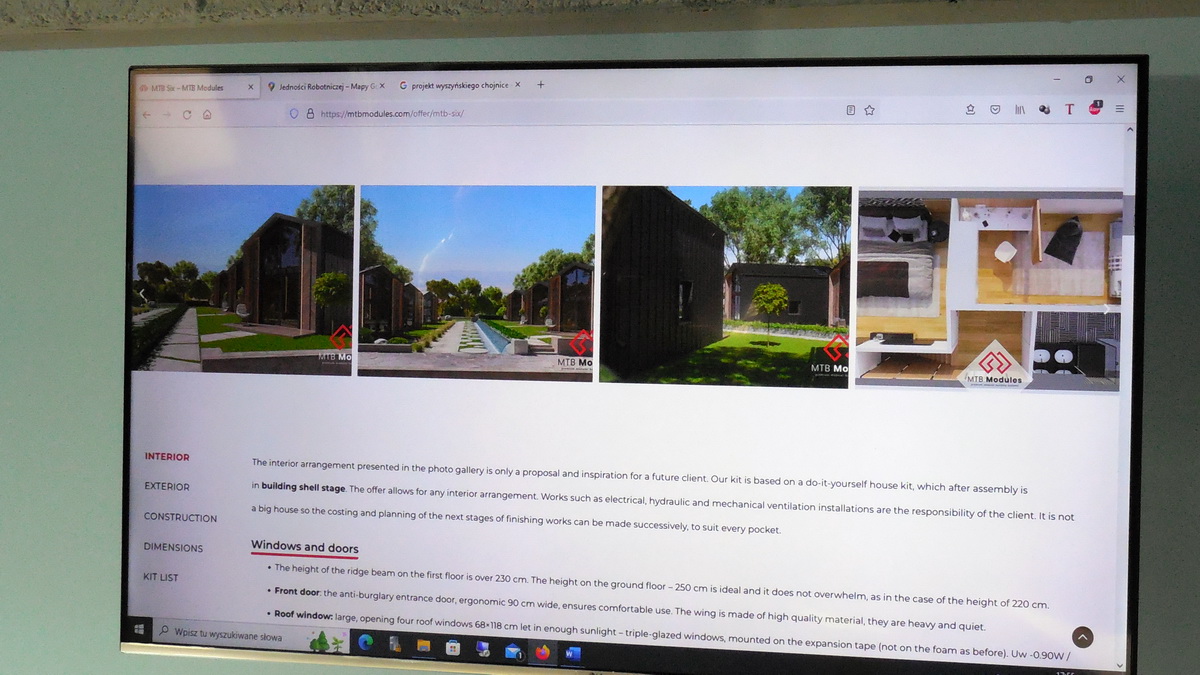Open the CONSTRUCTION section
The image size is (1200, 675).
[x=180, y=517]
